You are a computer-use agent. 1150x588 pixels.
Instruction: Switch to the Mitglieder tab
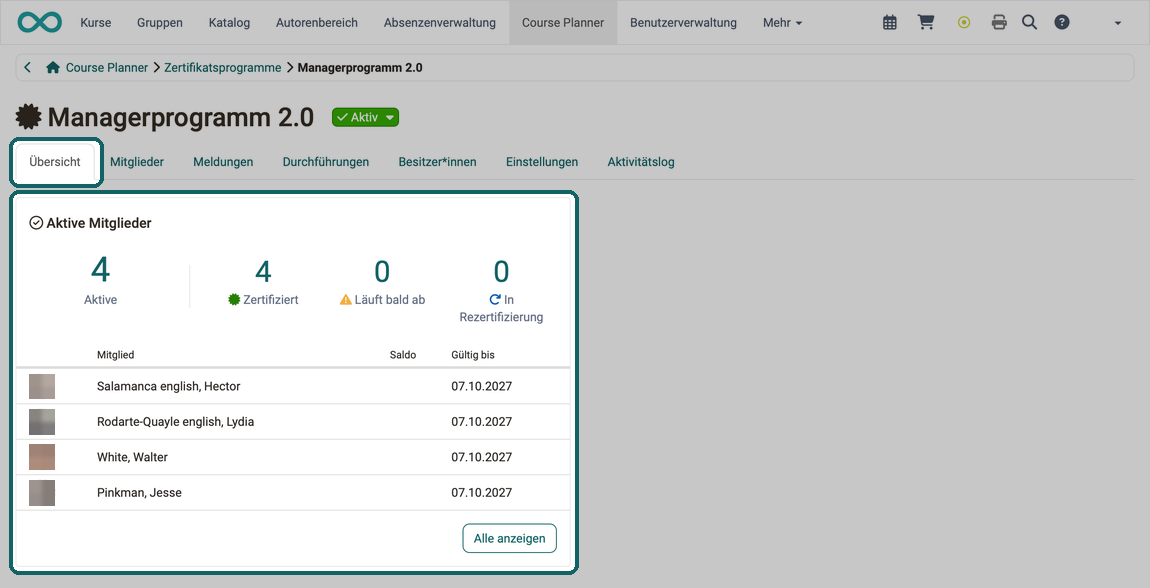[137, 162]
